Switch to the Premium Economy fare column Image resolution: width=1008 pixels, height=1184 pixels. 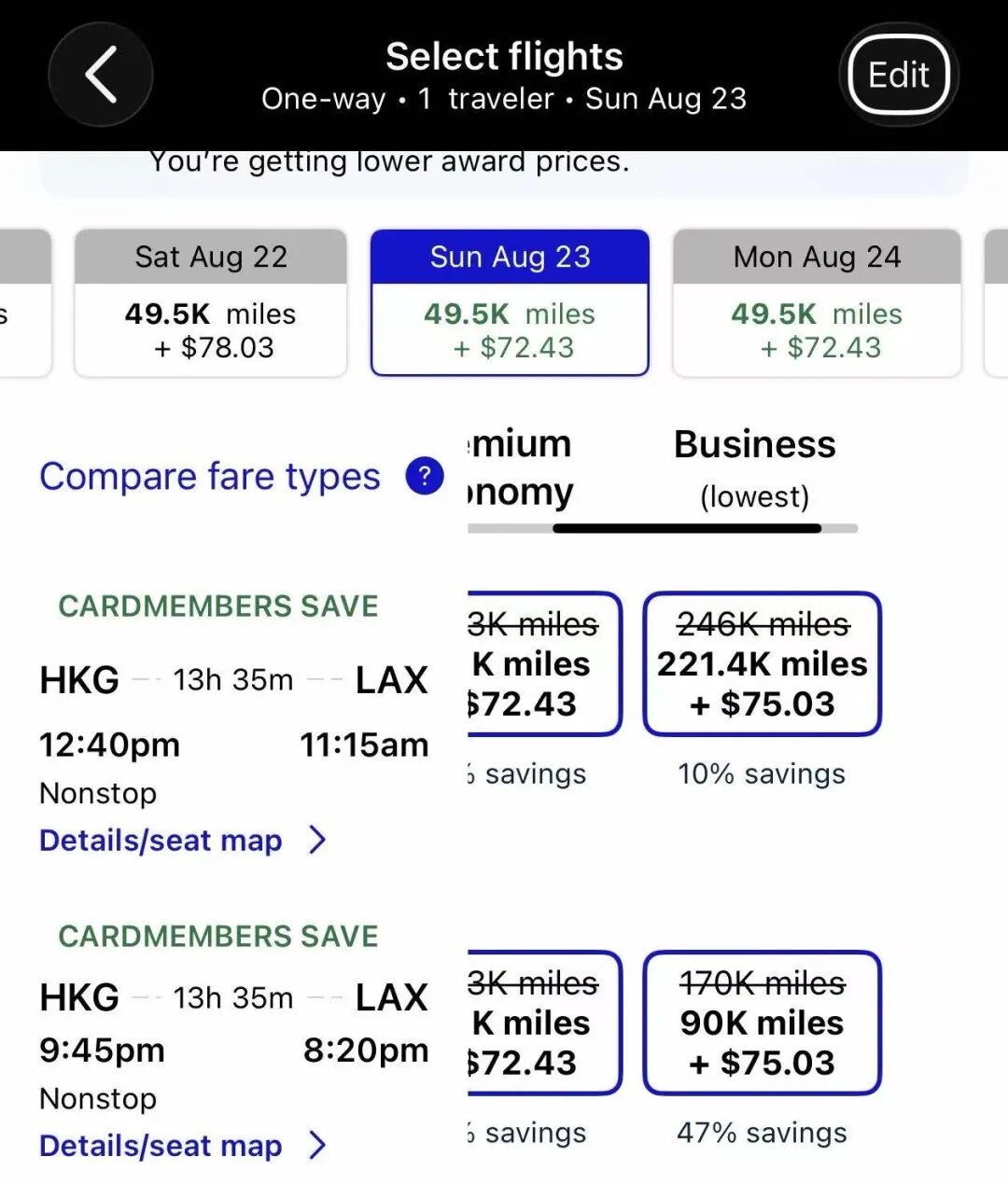pos(521,467)
